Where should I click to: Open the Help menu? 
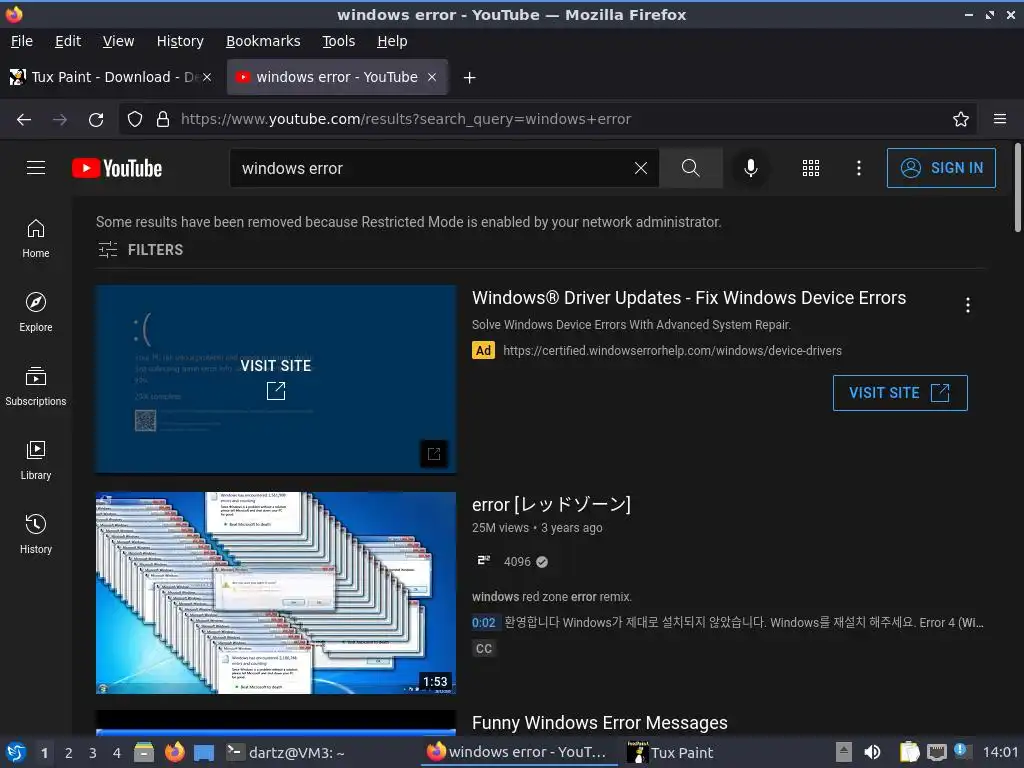[392, 41]
